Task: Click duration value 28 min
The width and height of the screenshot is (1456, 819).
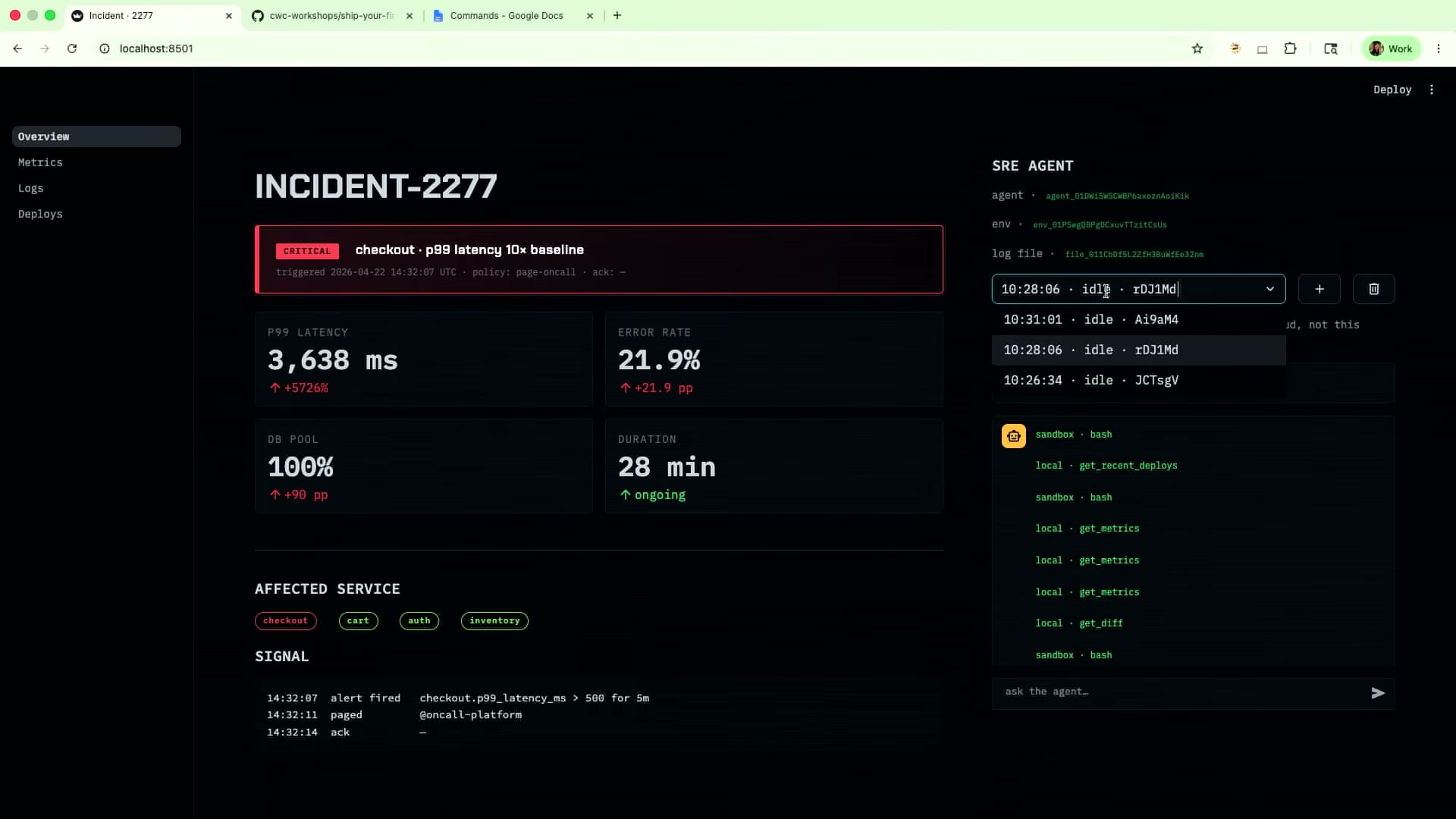Action: (667, 467)
